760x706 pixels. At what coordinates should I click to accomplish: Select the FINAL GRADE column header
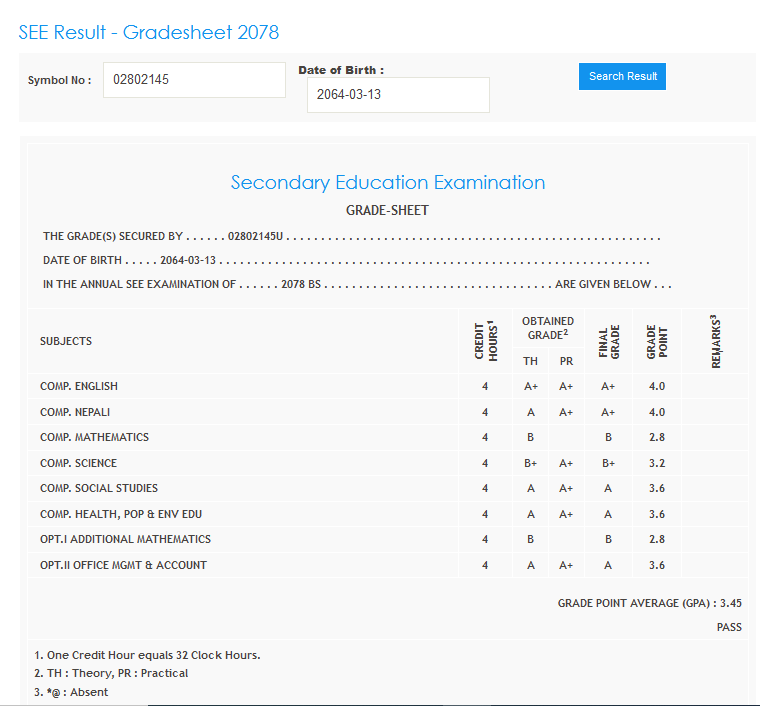pos(609,341)
